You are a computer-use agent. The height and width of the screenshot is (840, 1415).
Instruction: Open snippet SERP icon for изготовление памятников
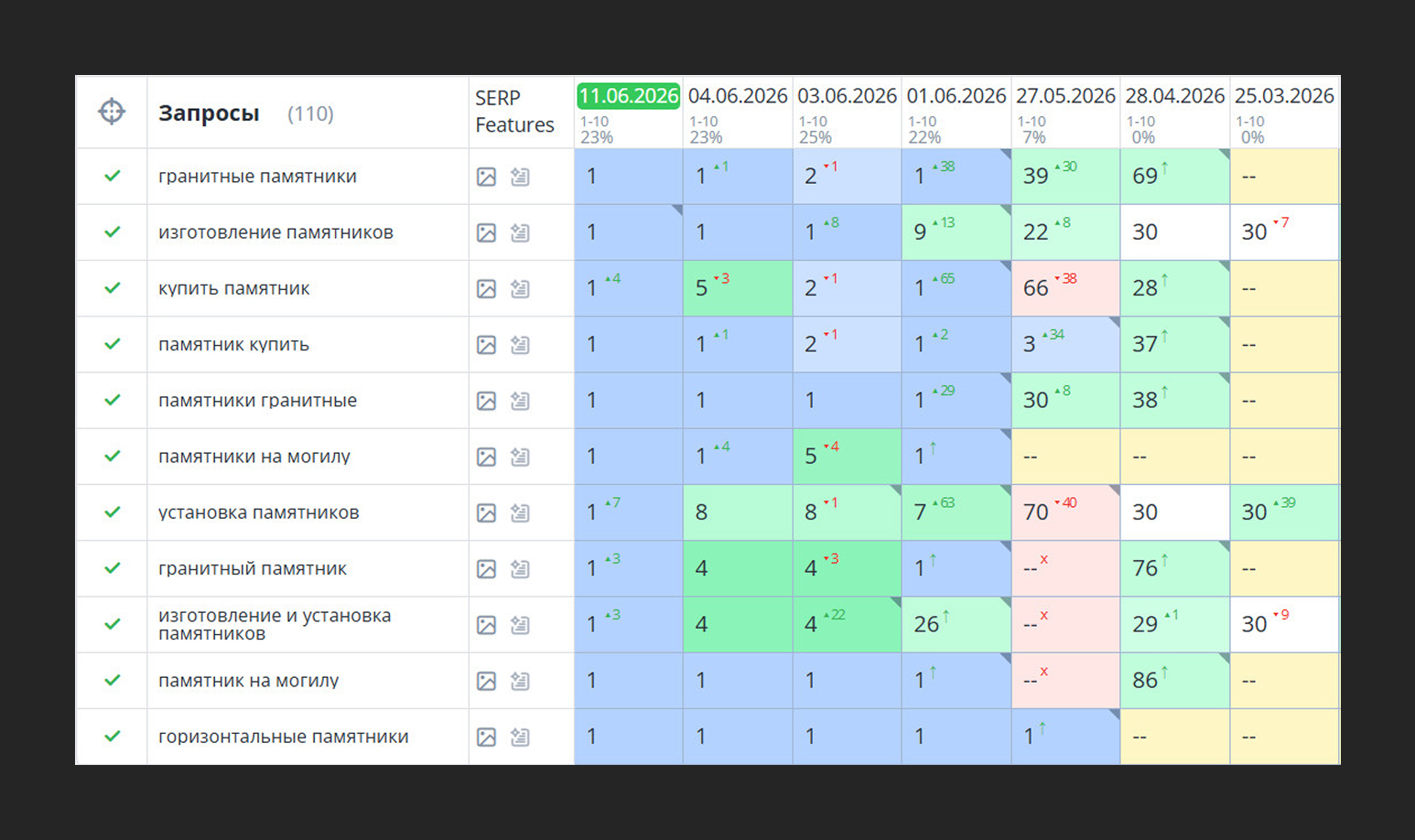point(520,232)
